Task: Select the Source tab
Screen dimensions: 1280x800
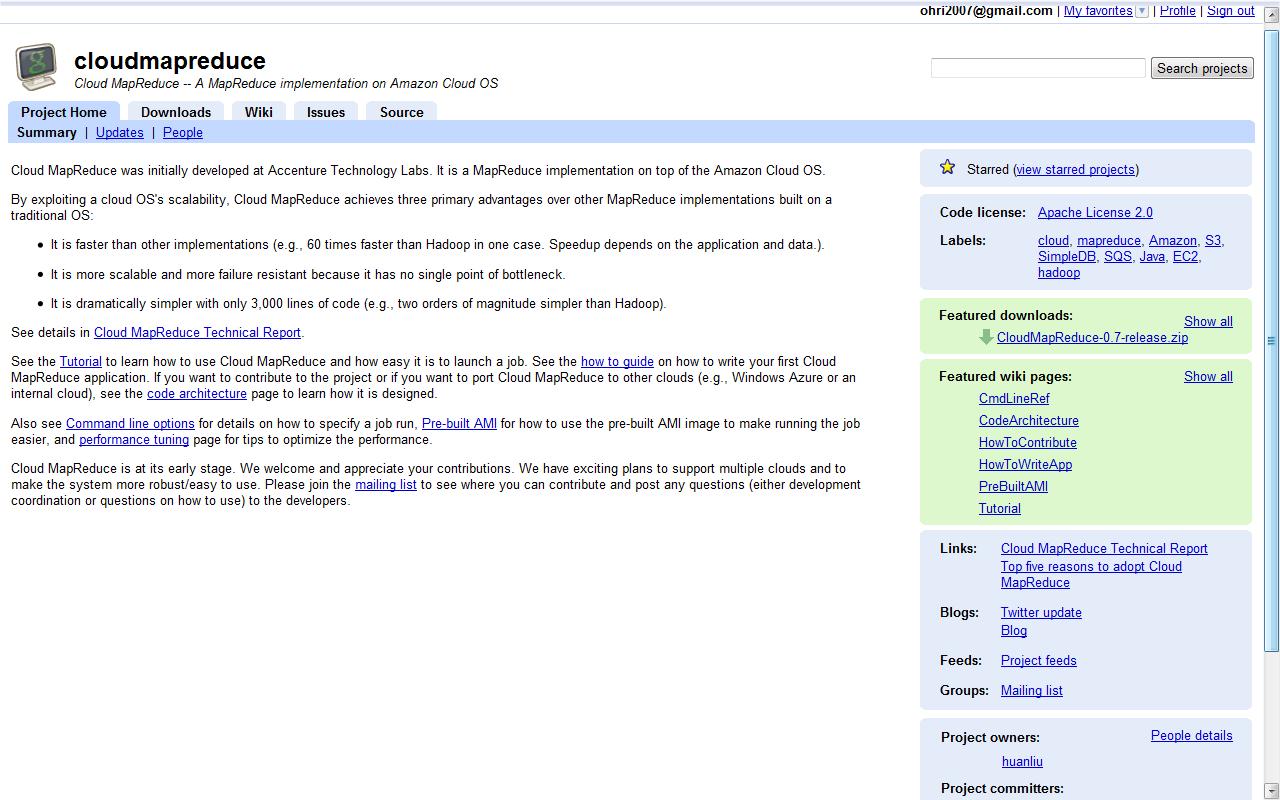Action: [x=401, y=112]
